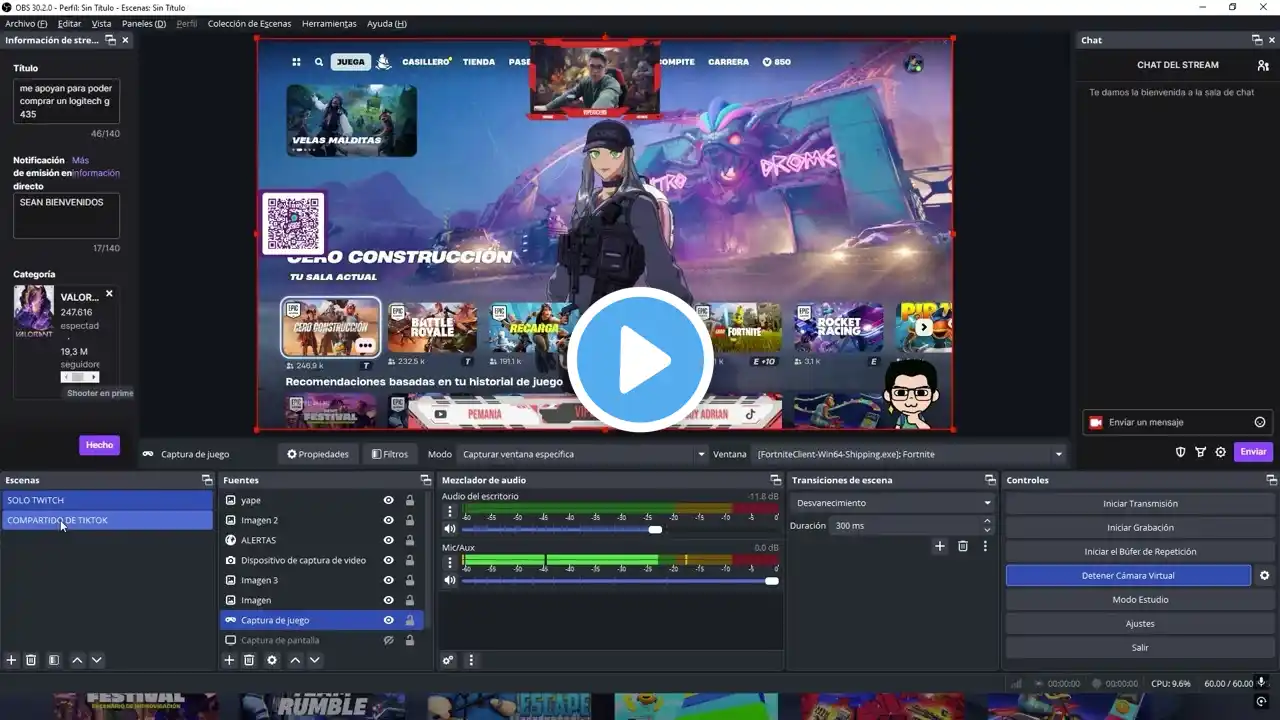
Task: Float the Mezclador de audio dock
Action: point(775,480)
